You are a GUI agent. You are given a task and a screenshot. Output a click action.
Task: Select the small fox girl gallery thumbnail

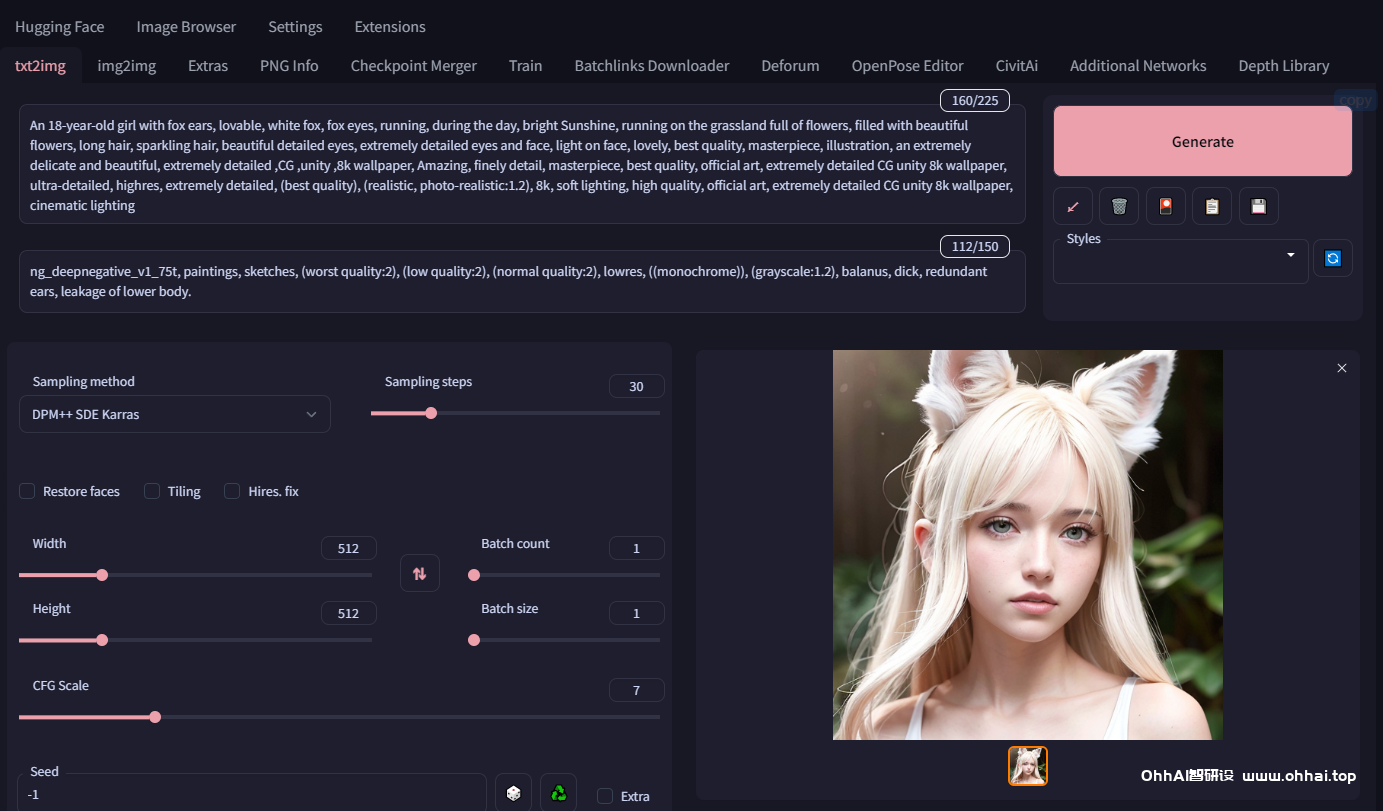click(1028, 766)
